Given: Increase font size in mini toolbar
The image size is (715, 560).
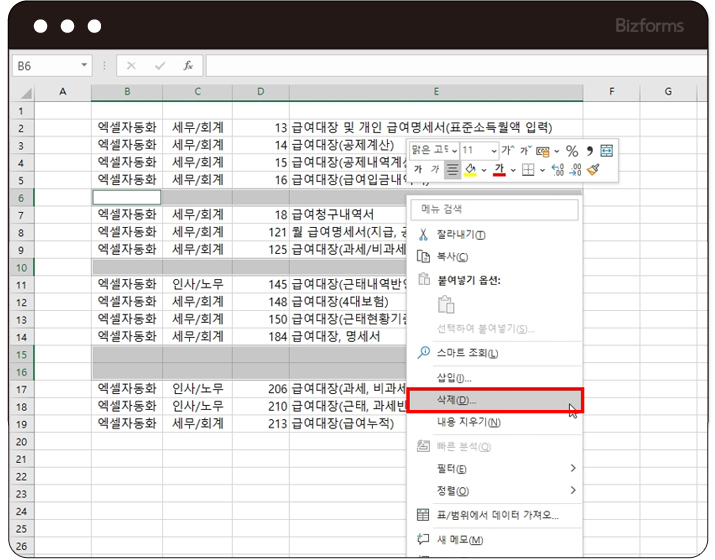Looking at the screenshot, I should tap(507, 151).
